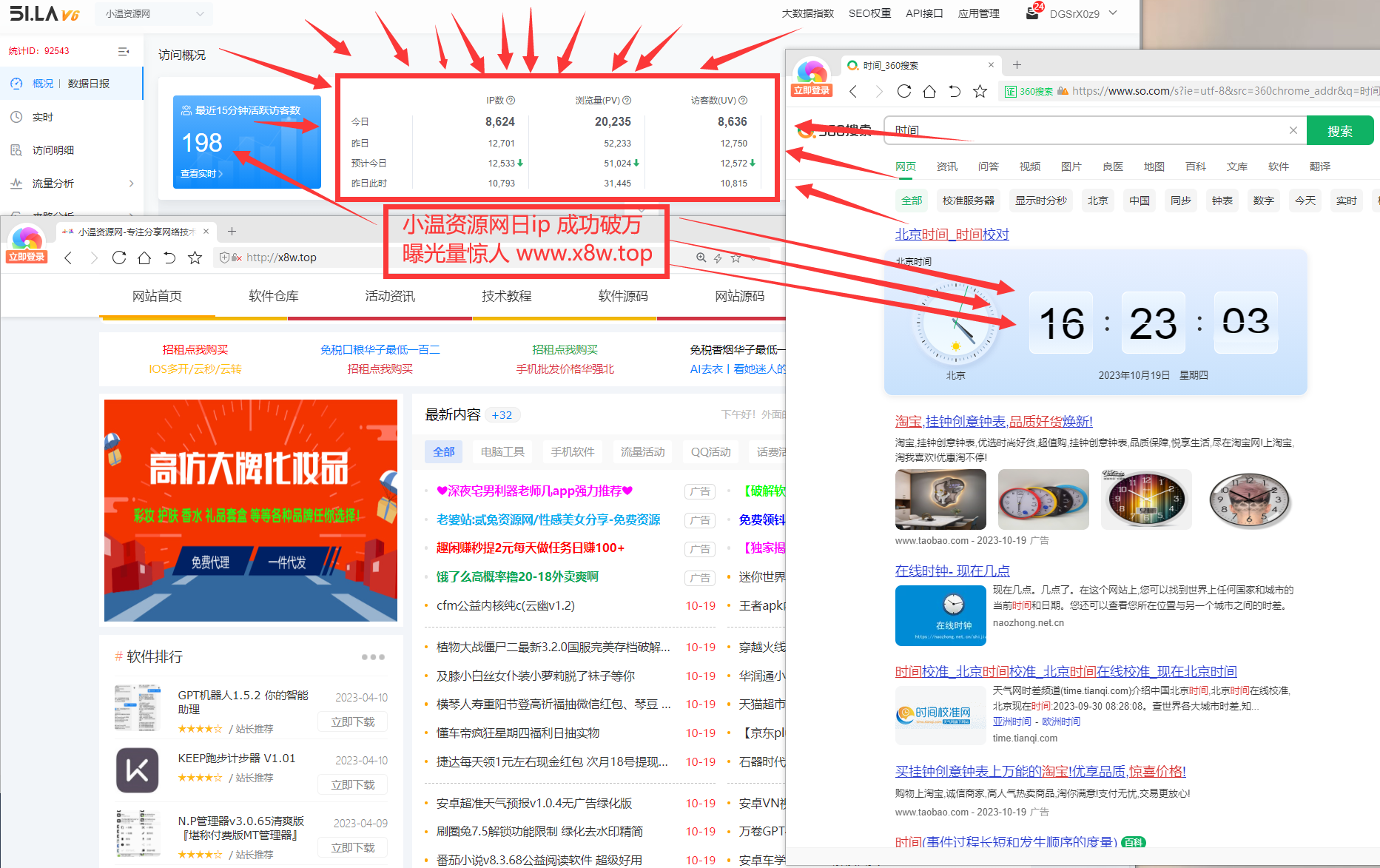Switch to the 数据日报 tab
Screen dimensions: 1380x868
[x=89, y=83]
